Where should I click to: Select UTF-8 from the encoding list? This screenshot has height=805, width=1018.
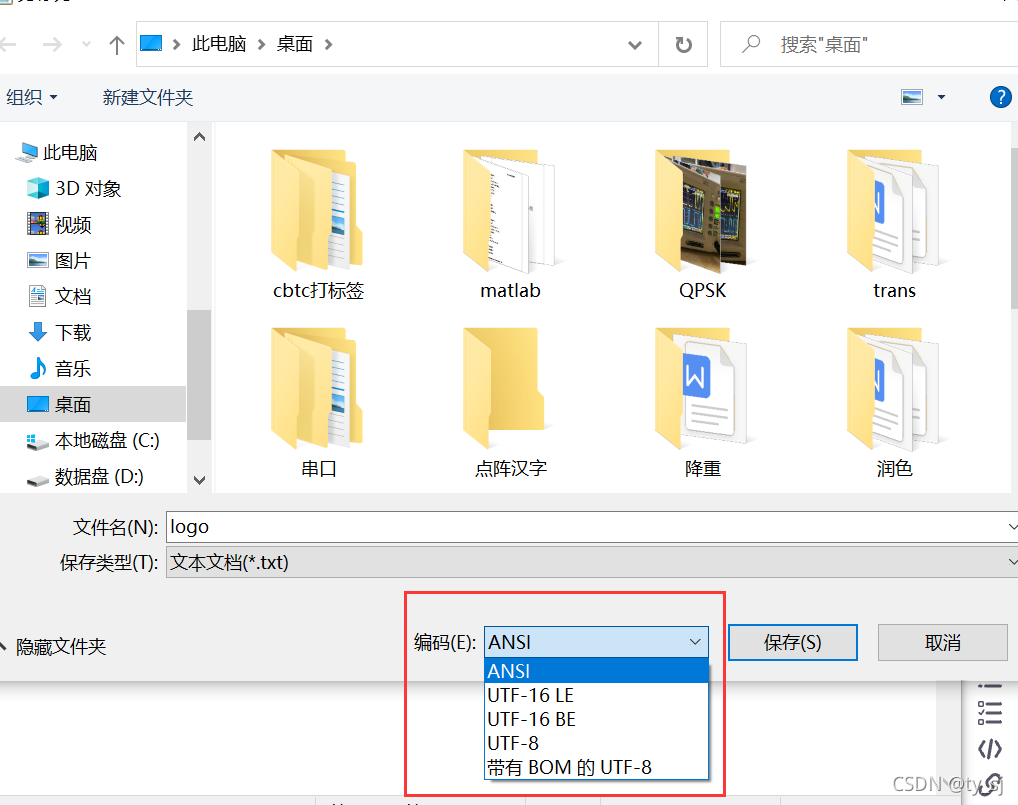coord(512,743)
